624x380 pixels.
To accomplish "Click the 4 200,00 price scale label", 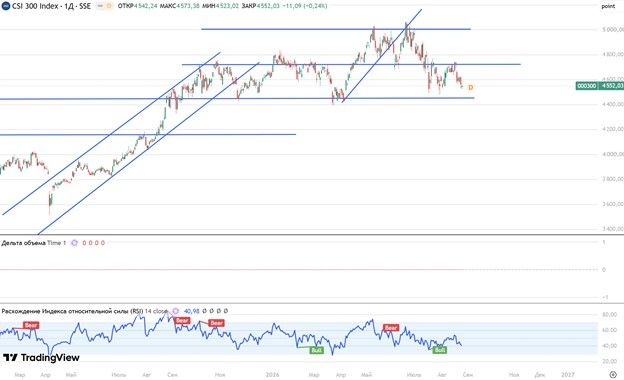I will [x=613, y=129].
